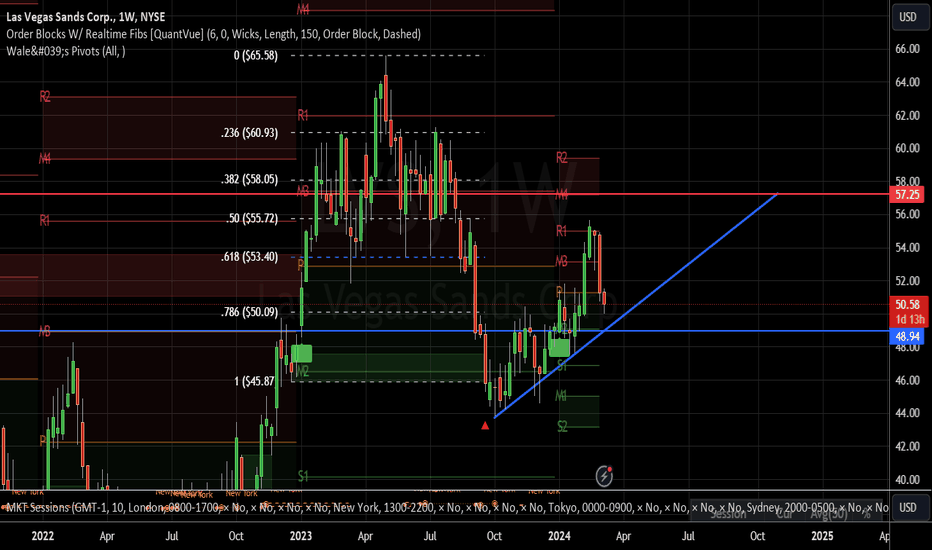This screenshot has width=932, height=550.
Task: Click the red triangle marker under the candles
Action: click(x=485, y=425)
